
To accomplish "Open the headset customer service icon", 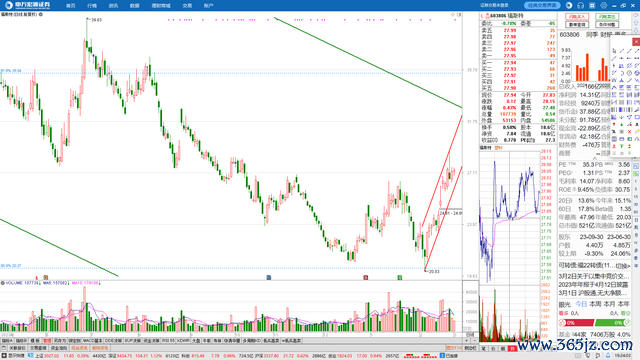I will click(x=580, y=5).
